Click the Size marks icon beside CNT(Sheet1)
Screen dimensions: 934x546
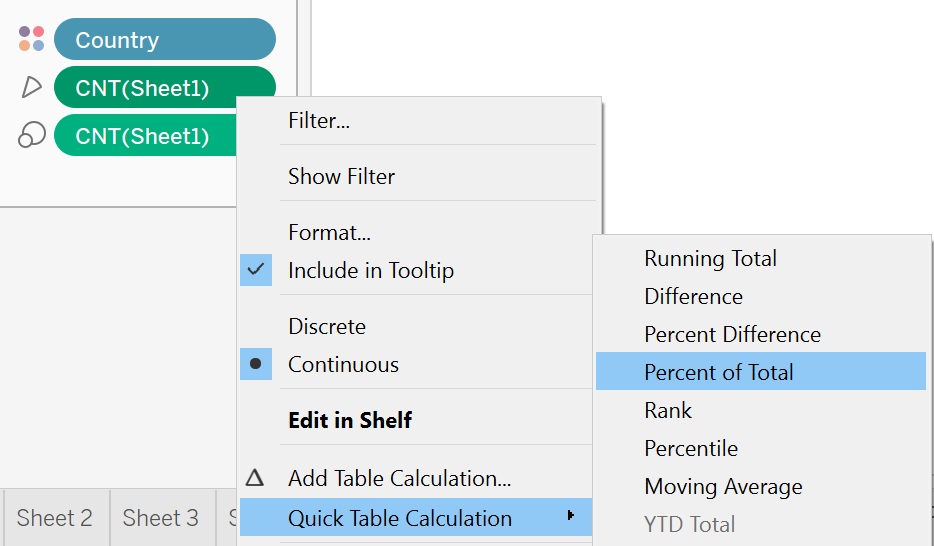[31, 136]
